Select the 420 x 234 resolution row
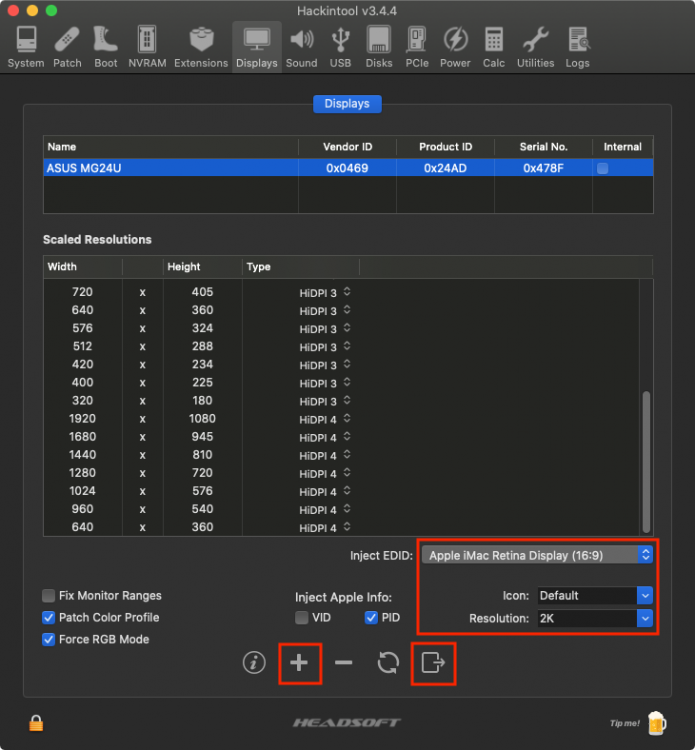The width and height of the screenshot is (695, 750). tap(342, 364)
